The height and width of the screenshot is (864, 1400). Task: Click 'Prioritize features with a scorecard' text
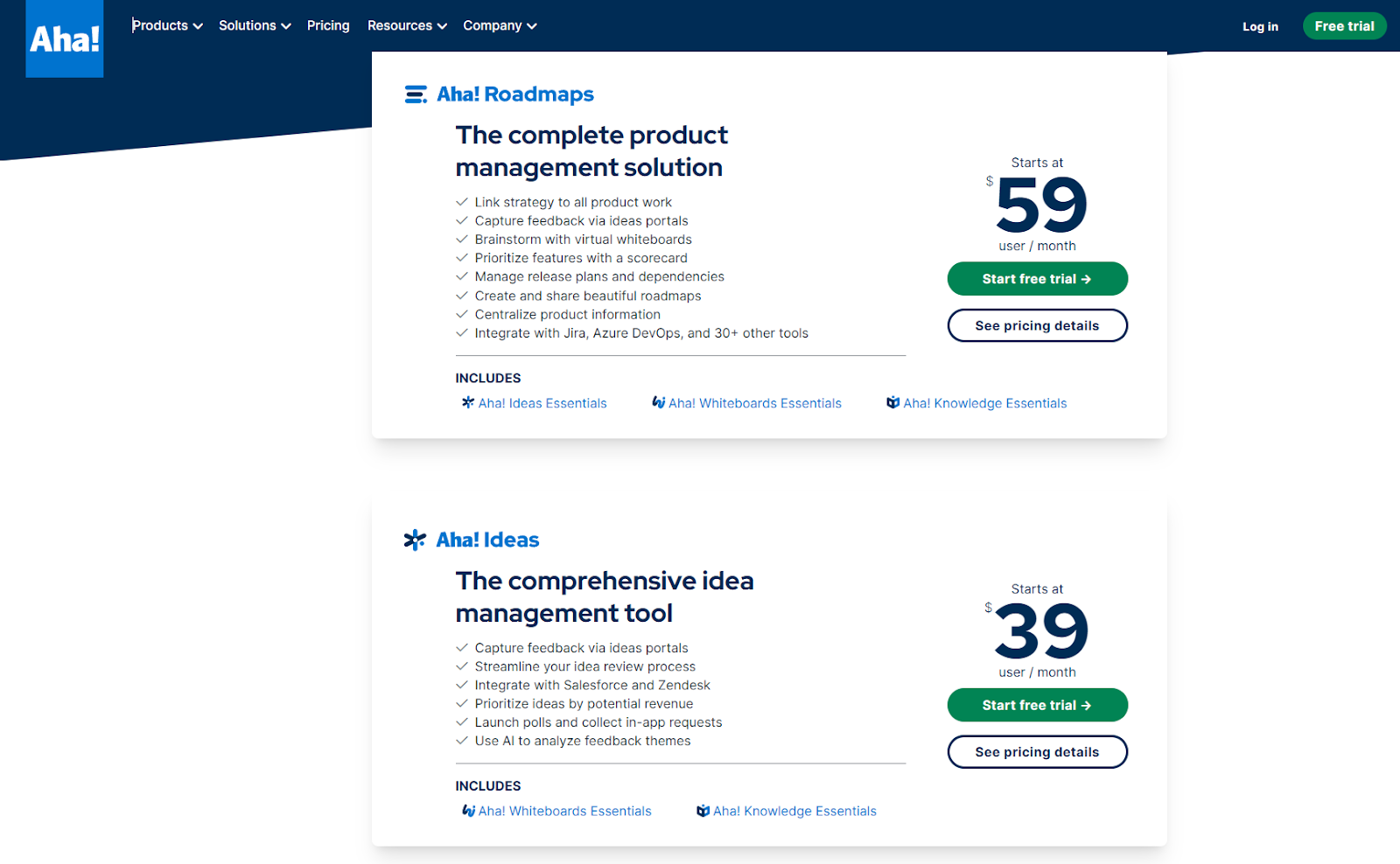pos(581,258)
